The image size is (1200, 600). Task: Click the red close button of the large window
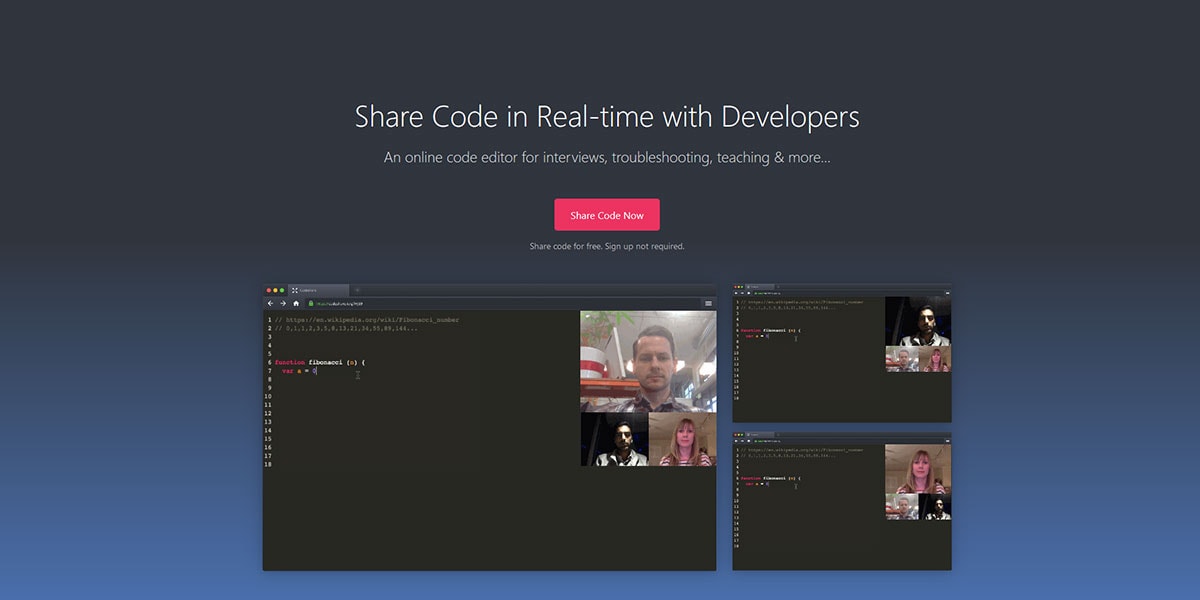[269, 290]
